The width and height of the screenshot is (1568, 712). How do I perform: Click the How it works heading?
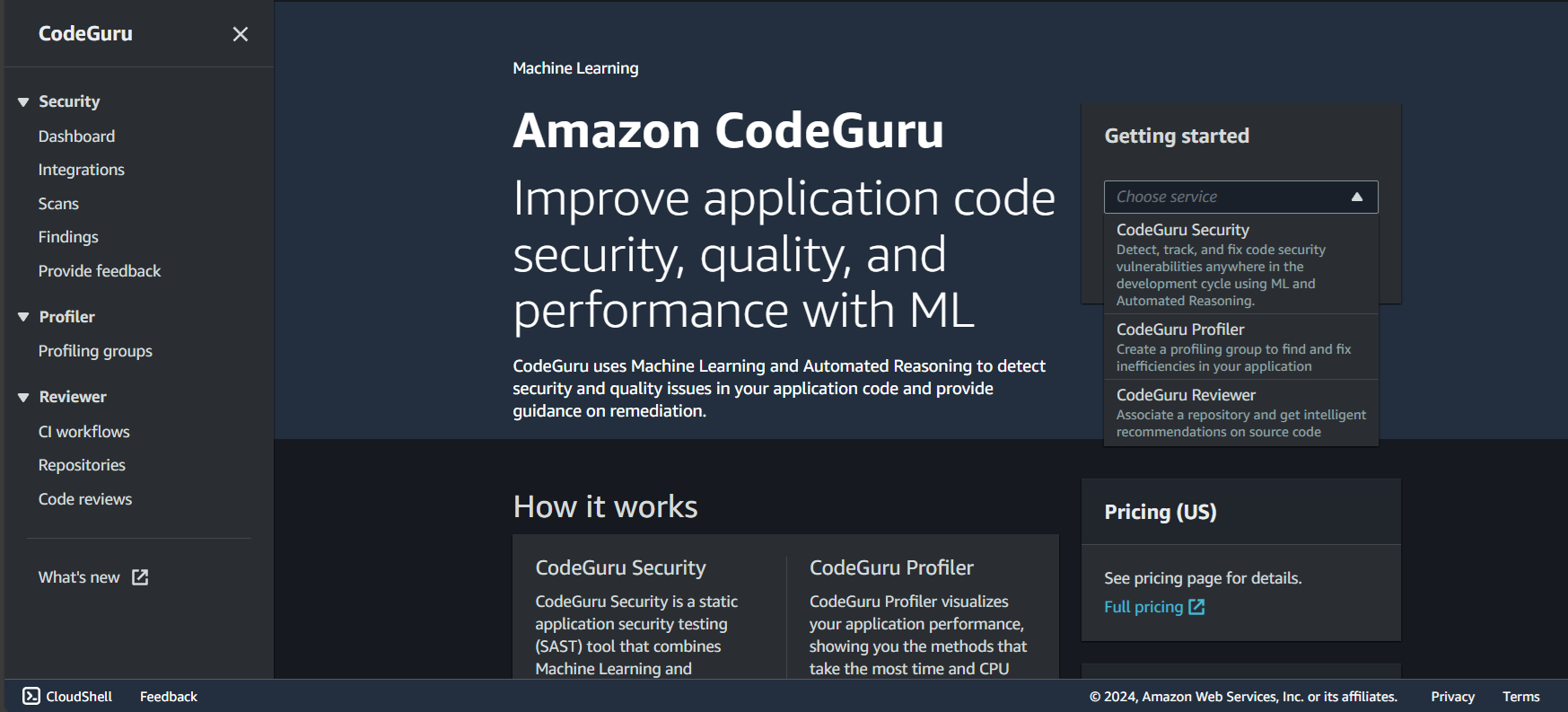(x=605, y=506)
